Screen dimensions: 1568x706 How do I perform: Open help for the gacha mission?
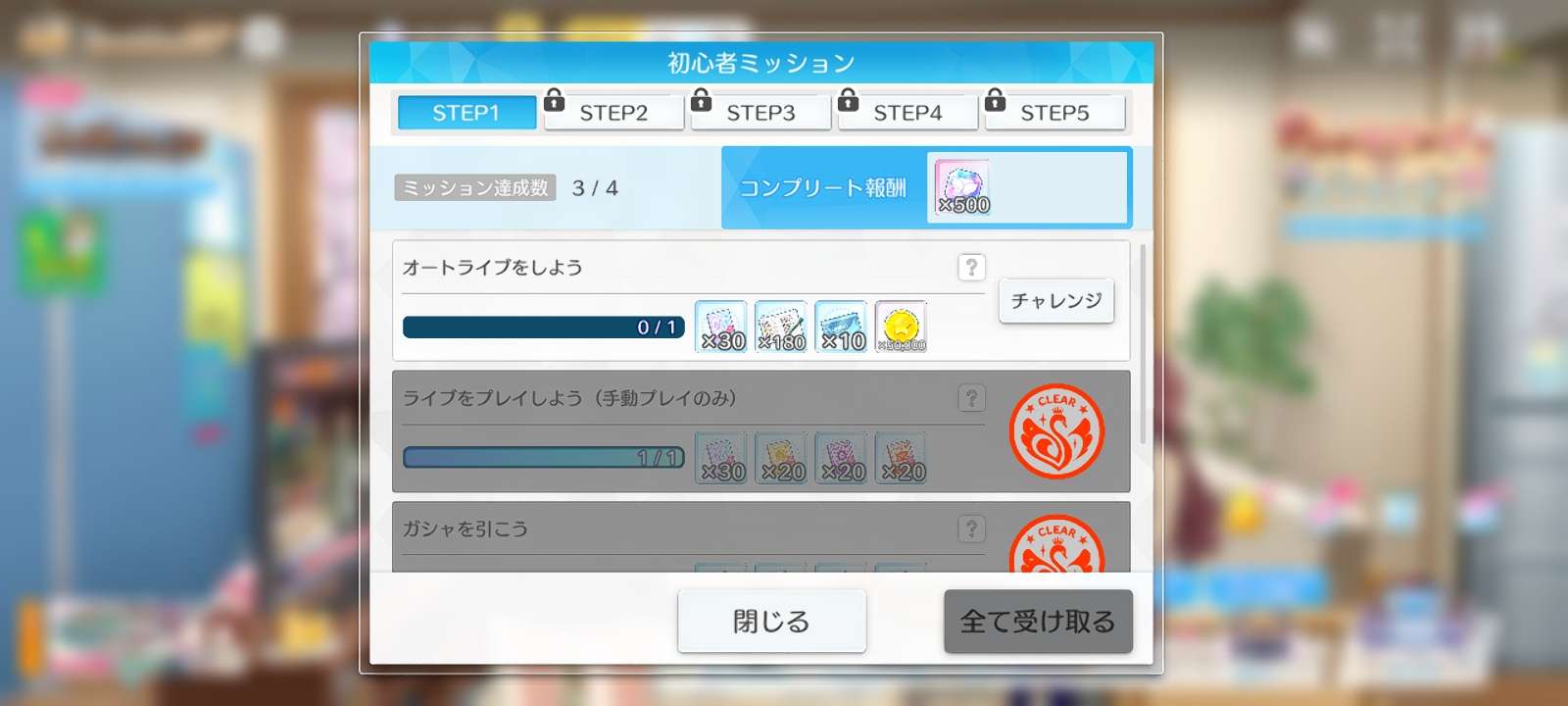click(x=971, y=529)
